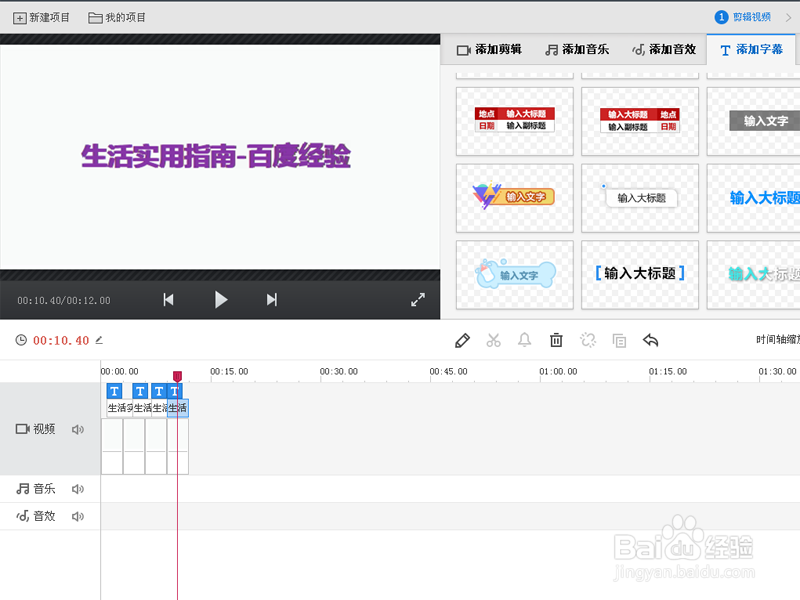Click the 音乐 track note icon
This screenshot has width=800, height=600.
[x=22, y=489]
